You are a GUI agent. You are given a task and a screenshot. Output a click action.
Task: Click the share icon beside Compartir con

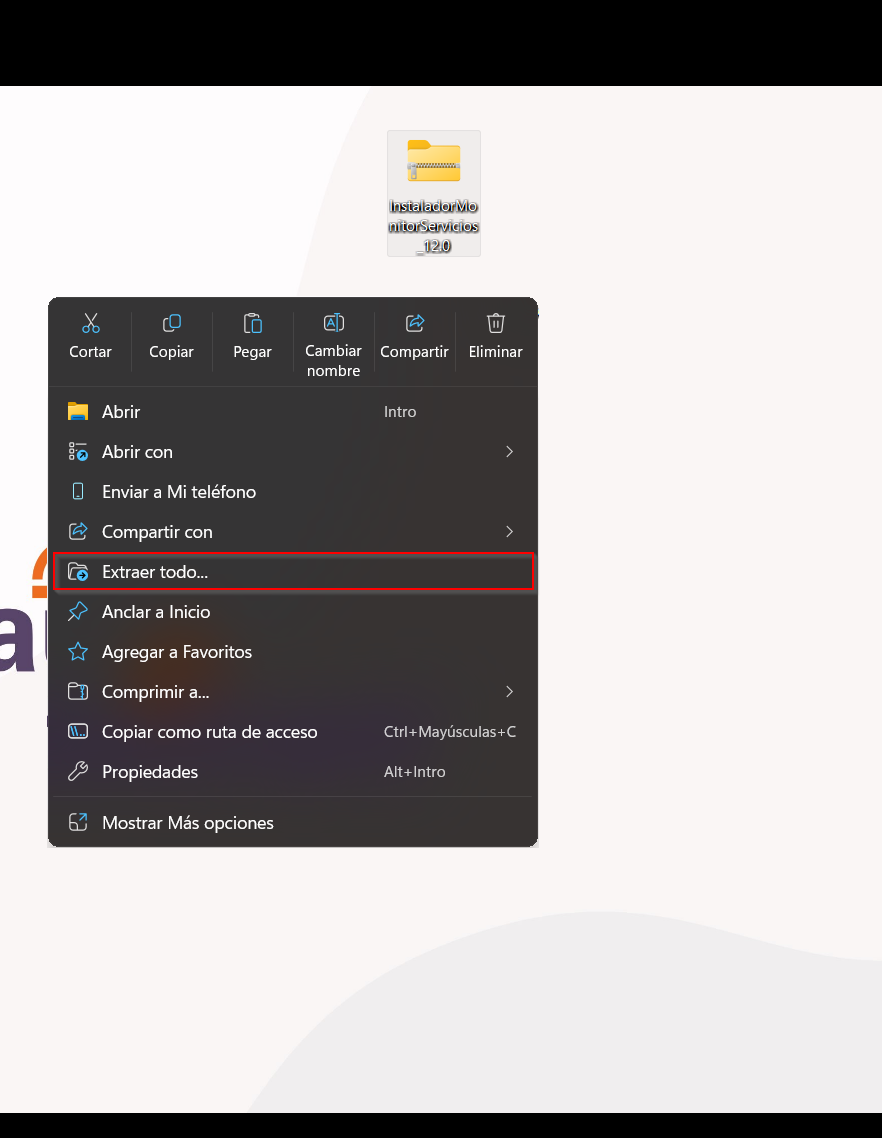(78, 531)
